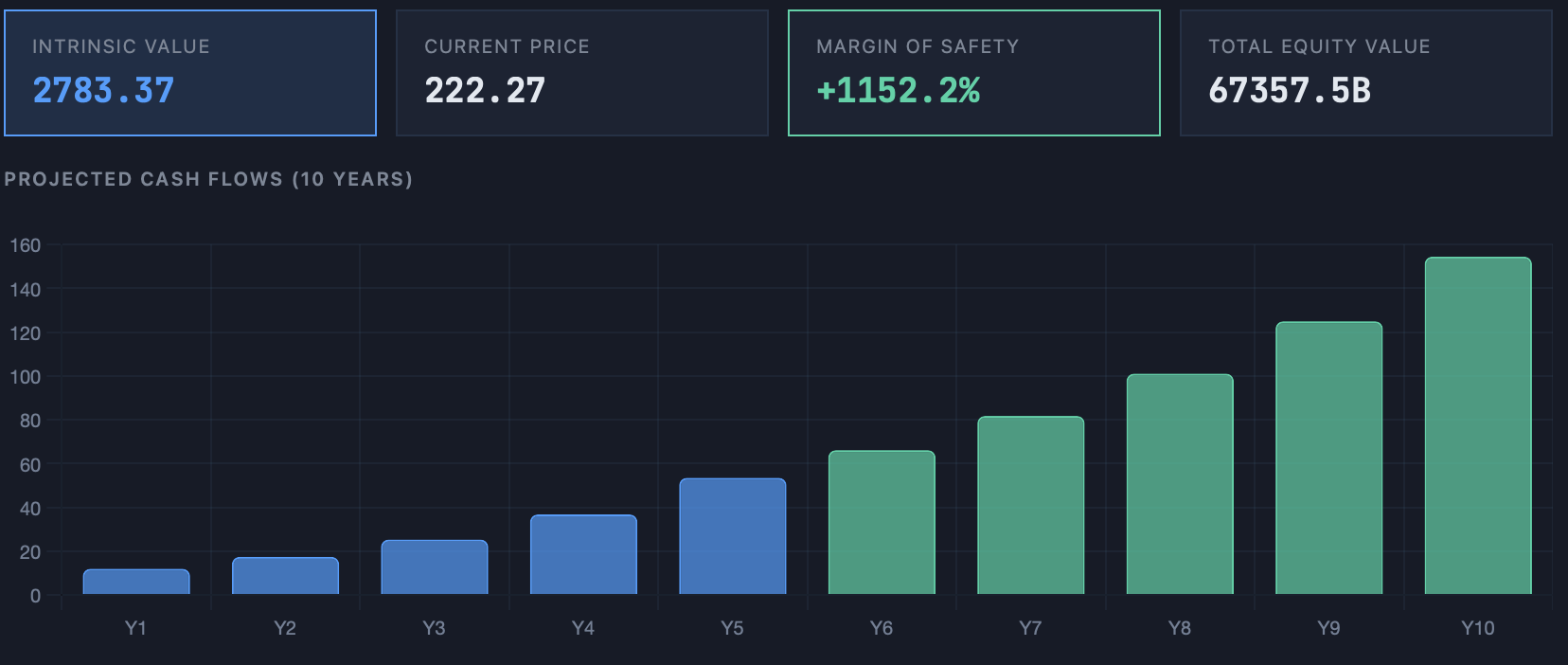Select the Y4 blue bar

click(x=583, y=555)
